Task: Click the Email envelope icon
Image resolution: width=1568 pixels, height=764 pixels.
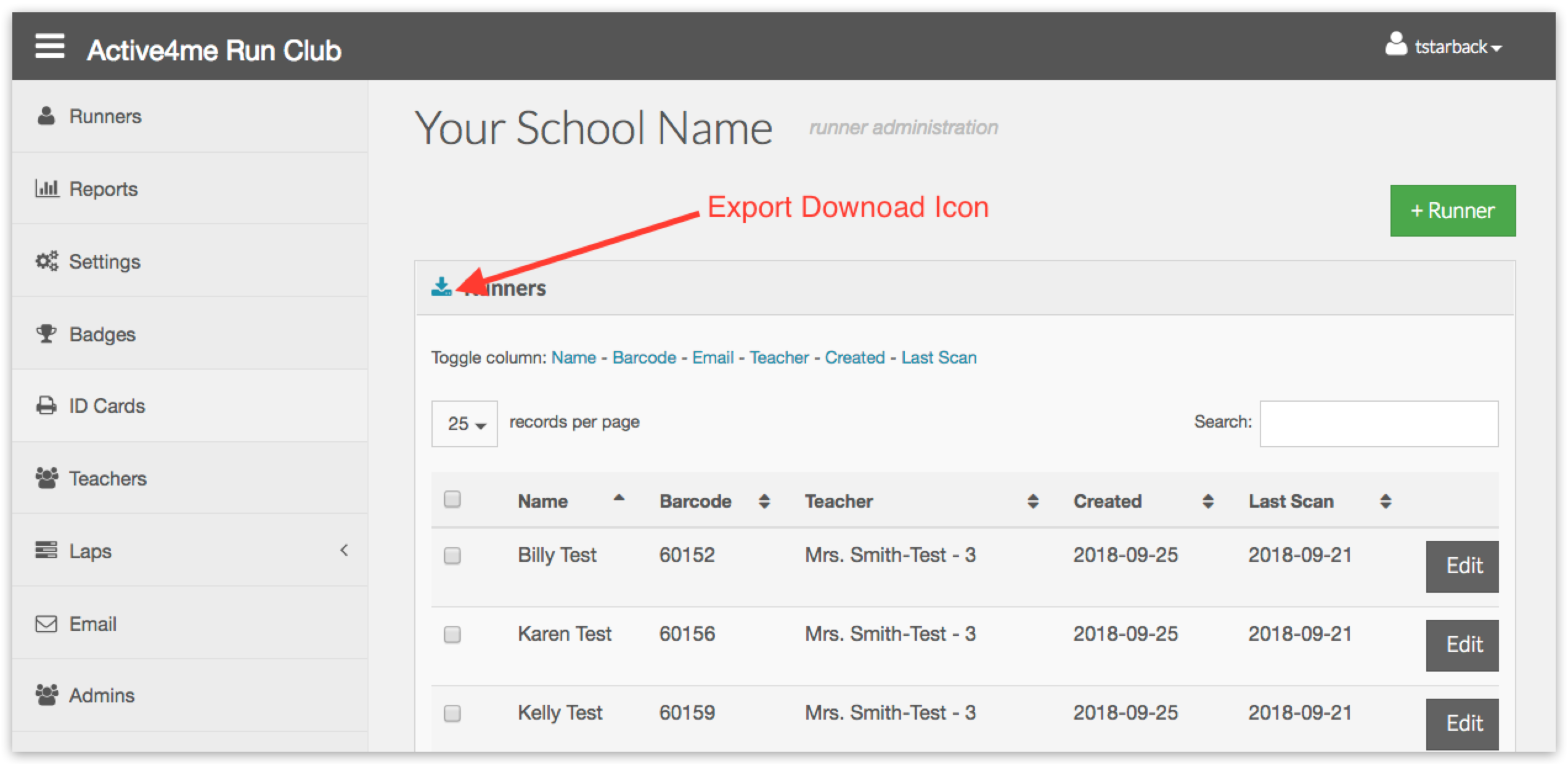Action: [x=46, y=624]
